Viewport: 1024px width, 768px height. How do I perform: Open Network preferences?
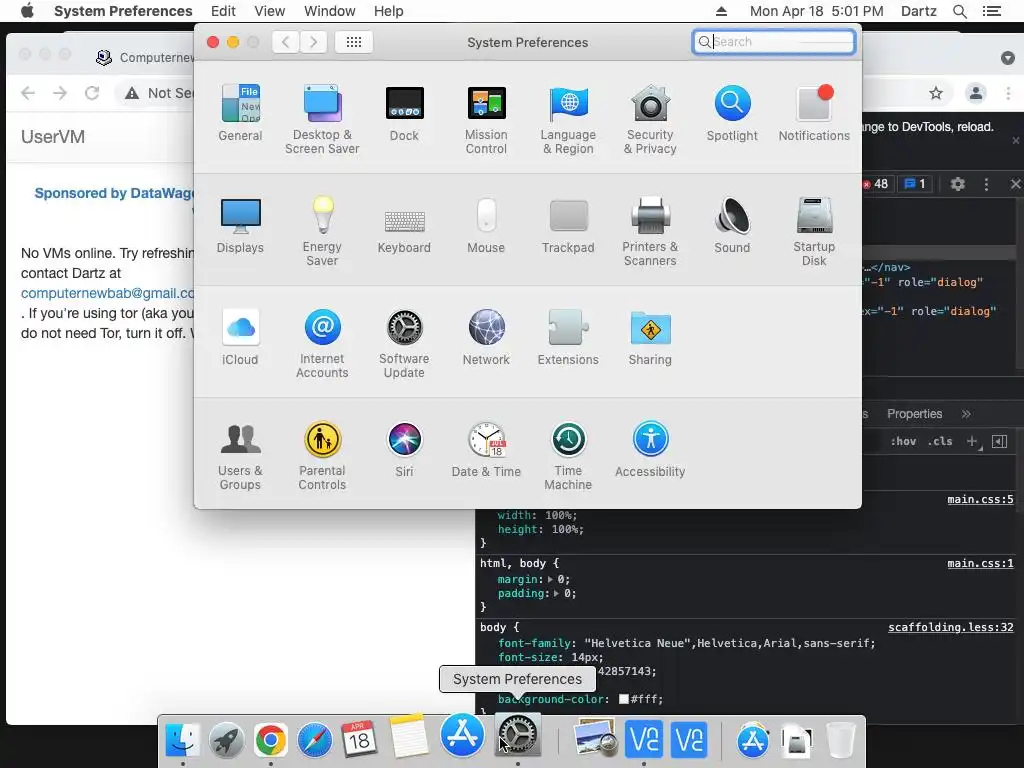coord(486,337)
